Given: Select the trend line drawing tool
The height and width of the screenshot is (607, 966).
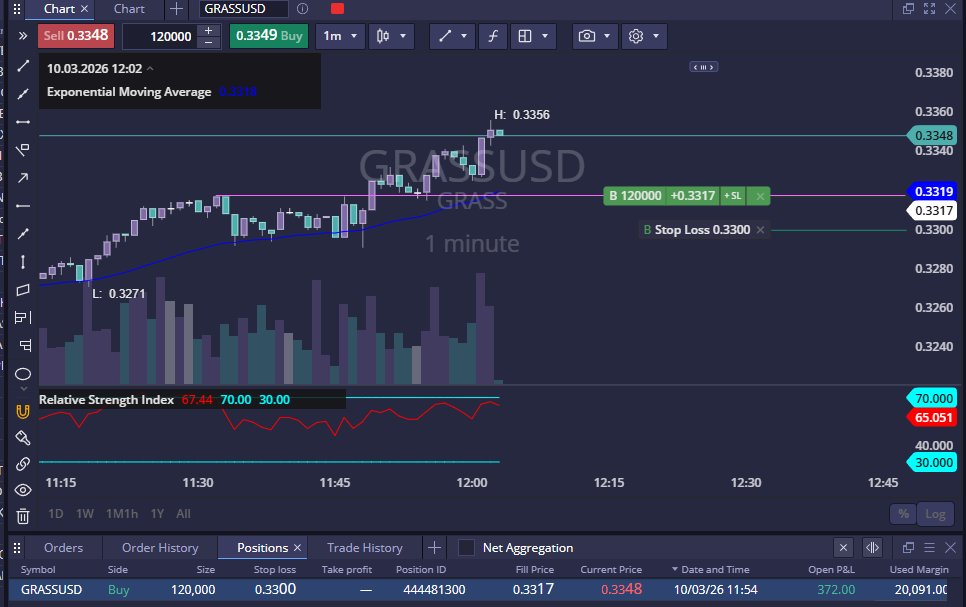Looking at the screenshot, I should click(x=23, y=66).
